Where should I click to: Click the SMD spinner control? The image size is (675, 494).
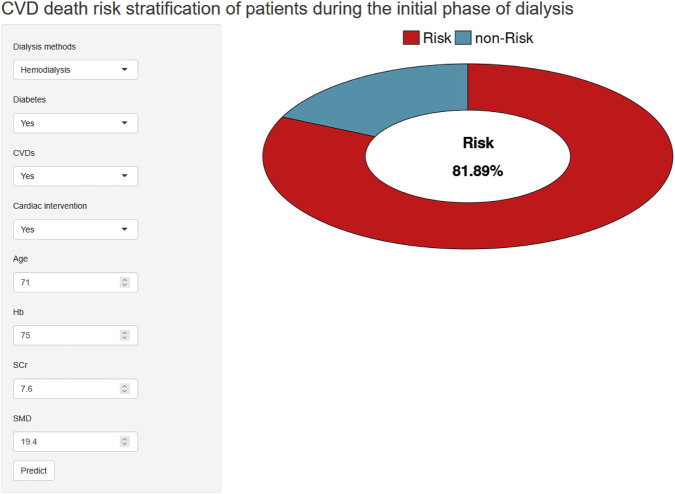point(124,442)
